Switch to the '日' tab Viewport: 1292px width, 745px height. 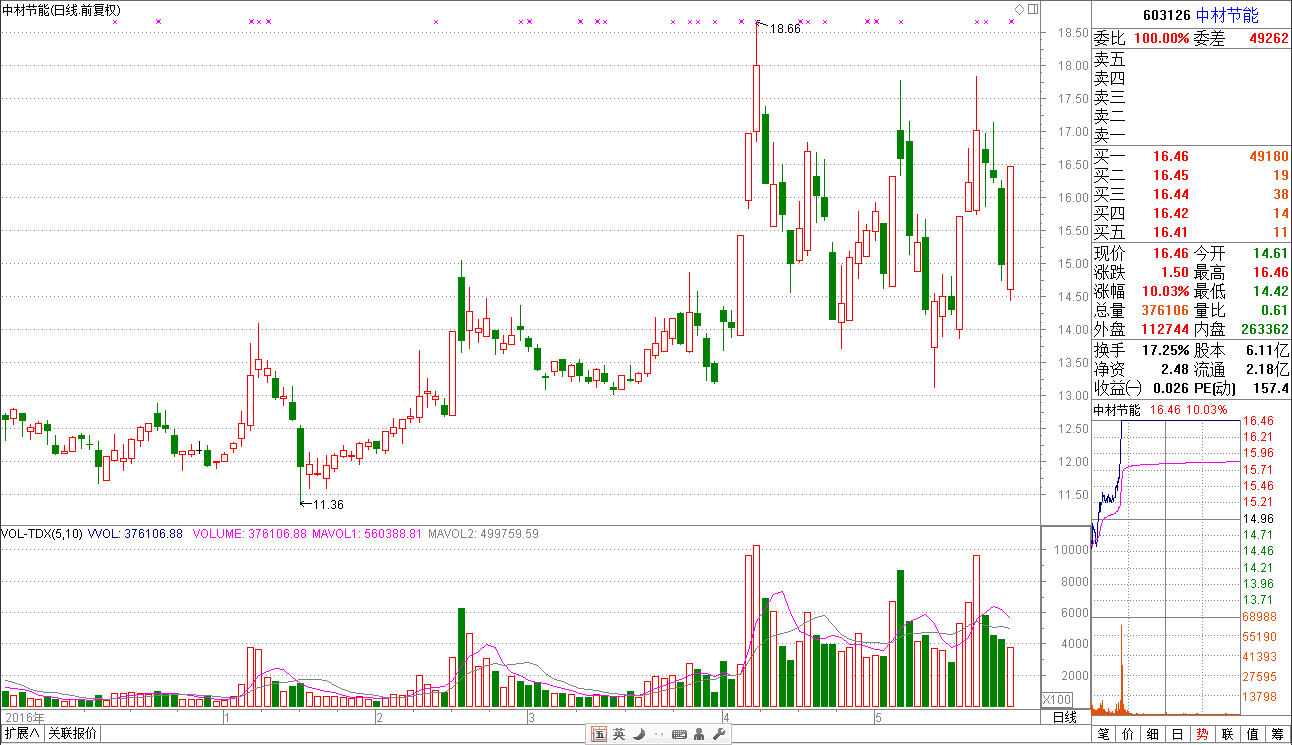coord(1177,735)
